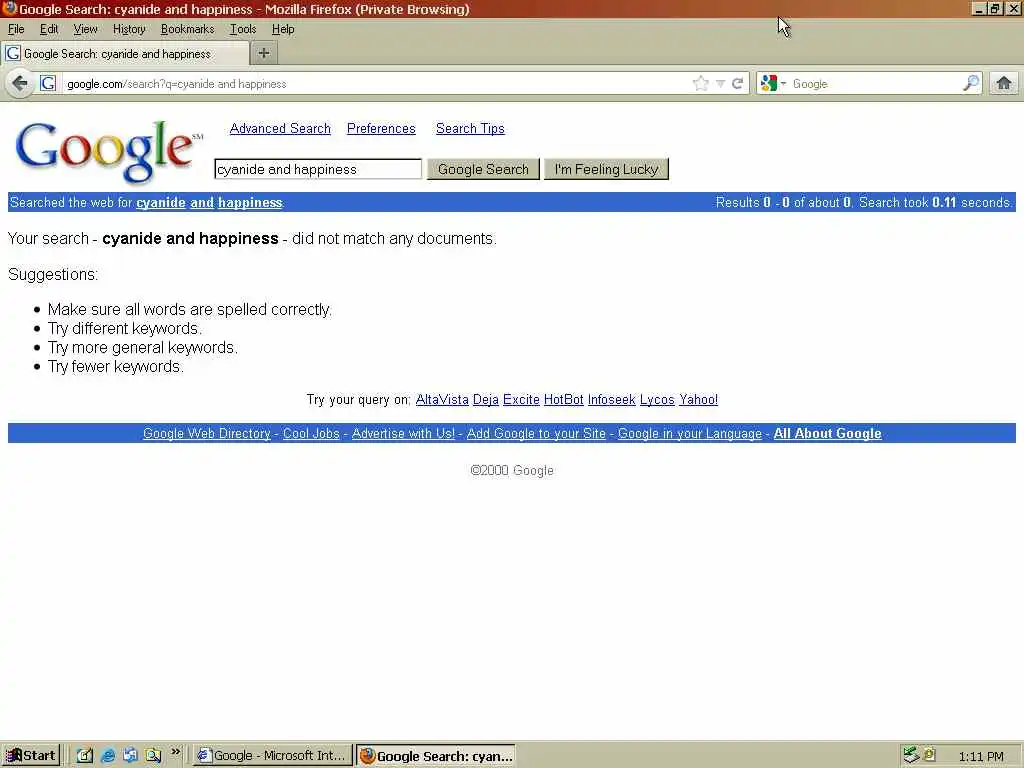
Task: Open the search engine selector dropdown
Action: pos(773,84)
